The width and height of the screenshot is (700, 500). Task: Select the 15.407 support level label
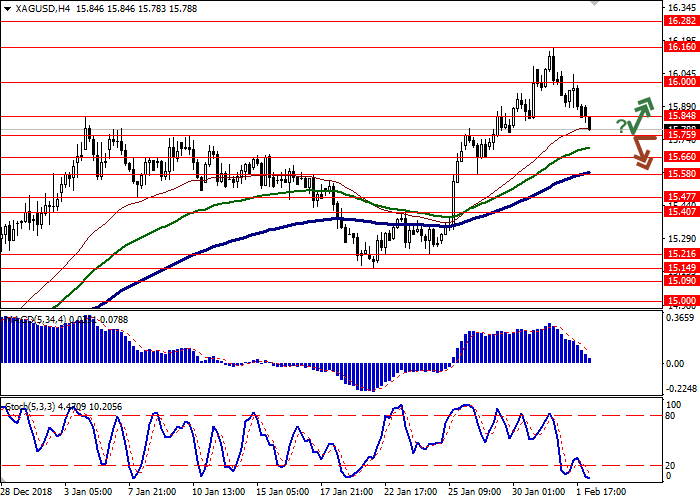(x=680, y=211)
